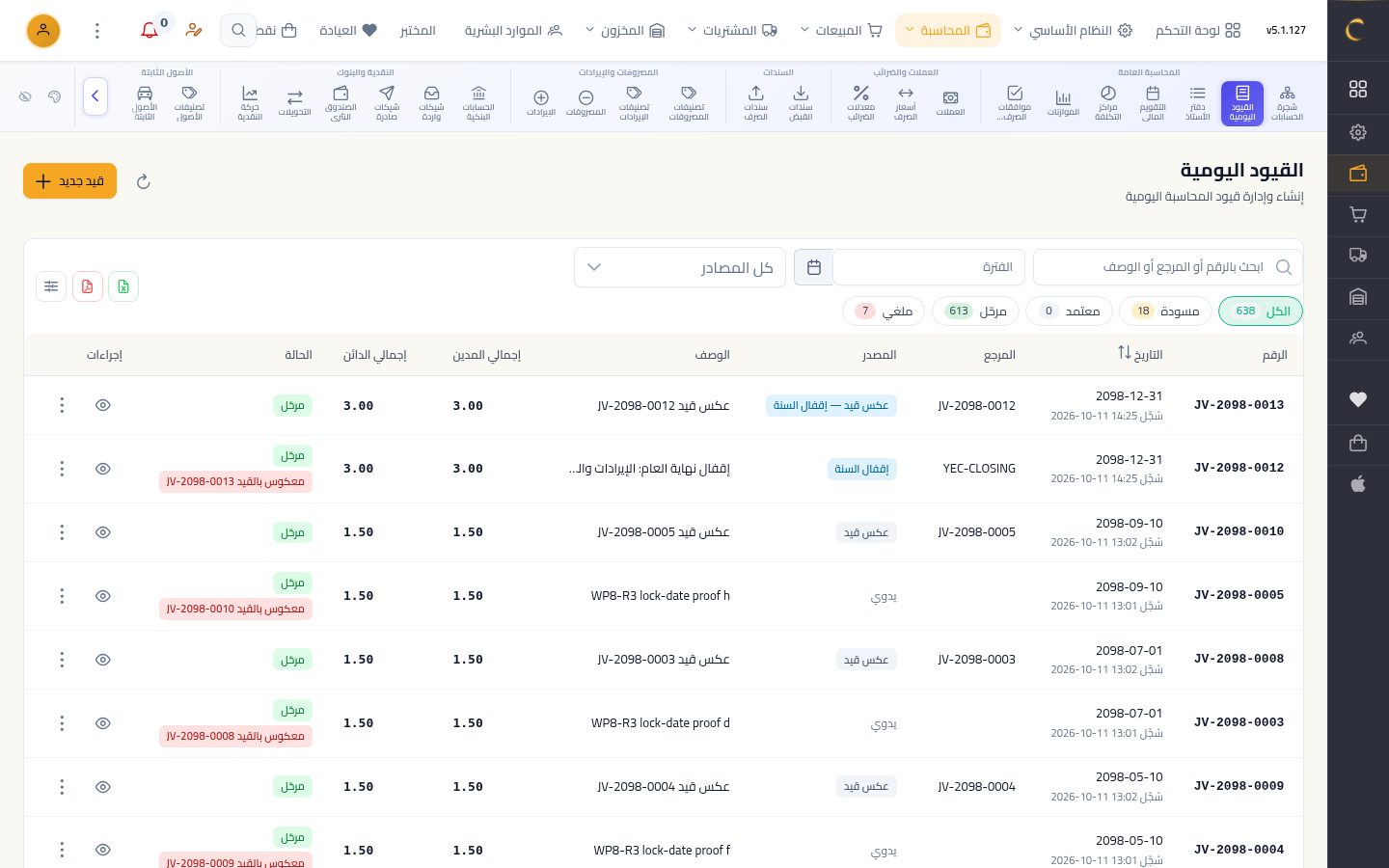This screenshot has width=1389, height=868.
Task: Open bank accounts (الحسابات البنكية) ribbon icon
Action: pos(478,103)
